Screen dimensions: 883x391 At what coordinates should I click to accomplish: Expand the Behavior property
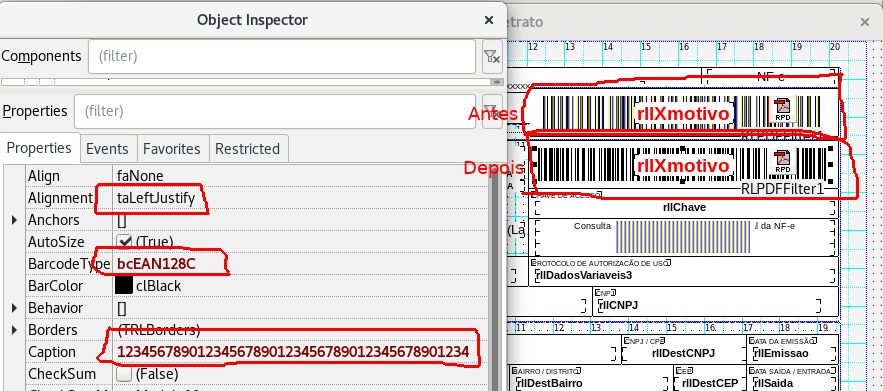point(15,308)
